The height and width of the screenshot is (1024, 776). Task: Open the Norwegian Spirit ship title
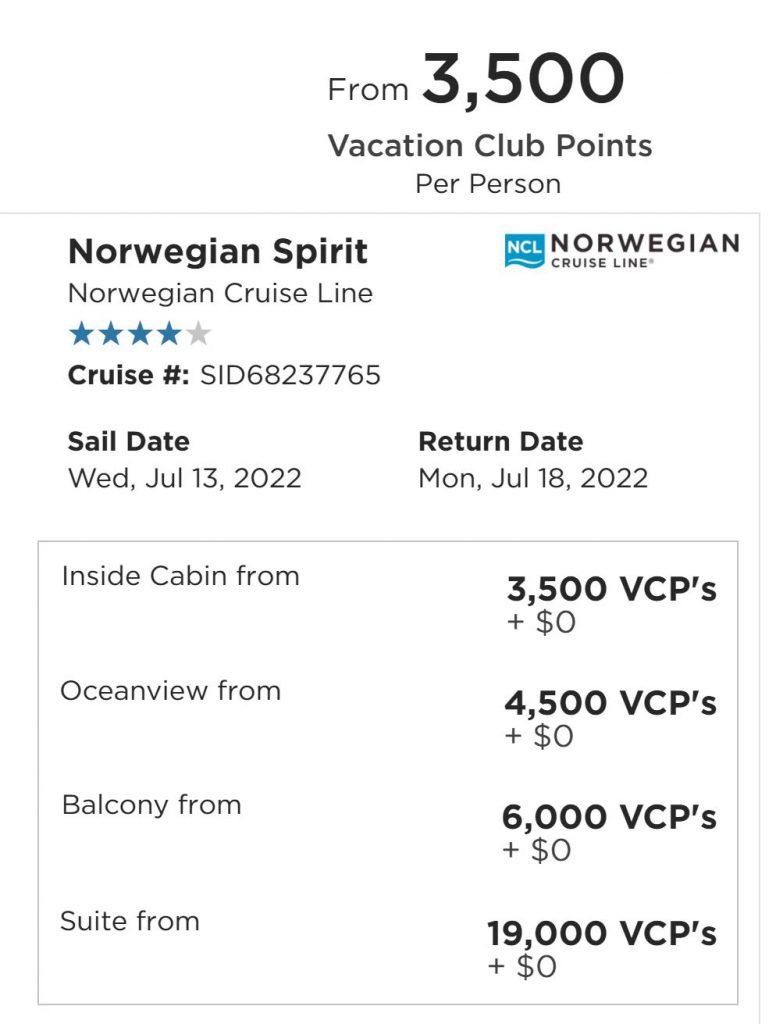(218, 251)
